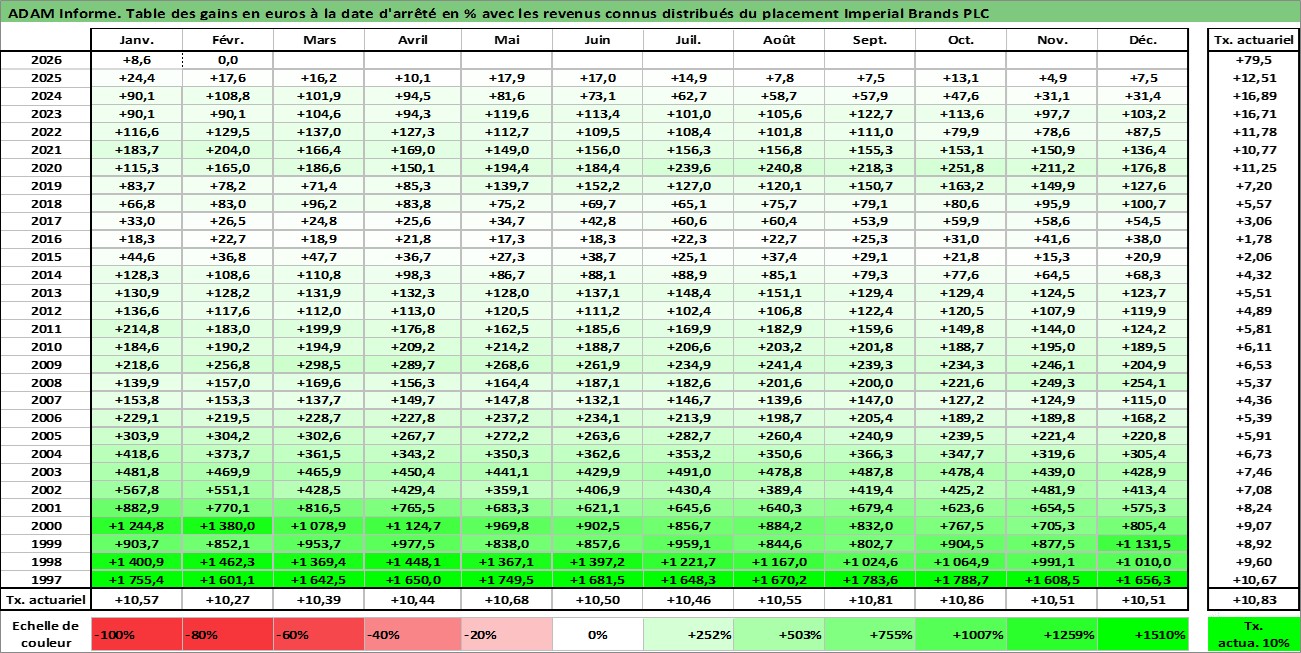Click the 'Nov.' column header

(x=1052, y=40)
